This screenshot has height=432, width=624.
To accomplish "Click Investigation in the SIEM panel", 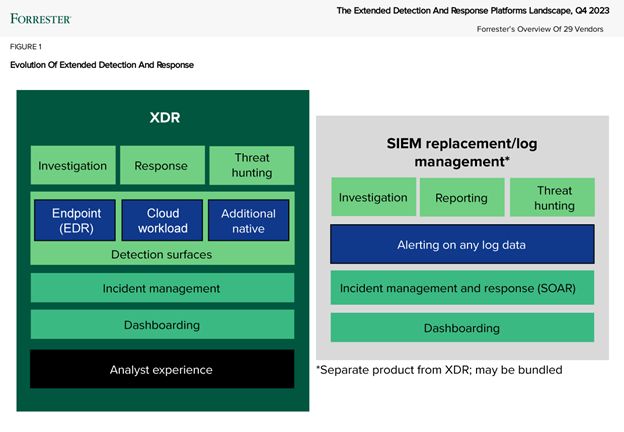I will point(373,198).
